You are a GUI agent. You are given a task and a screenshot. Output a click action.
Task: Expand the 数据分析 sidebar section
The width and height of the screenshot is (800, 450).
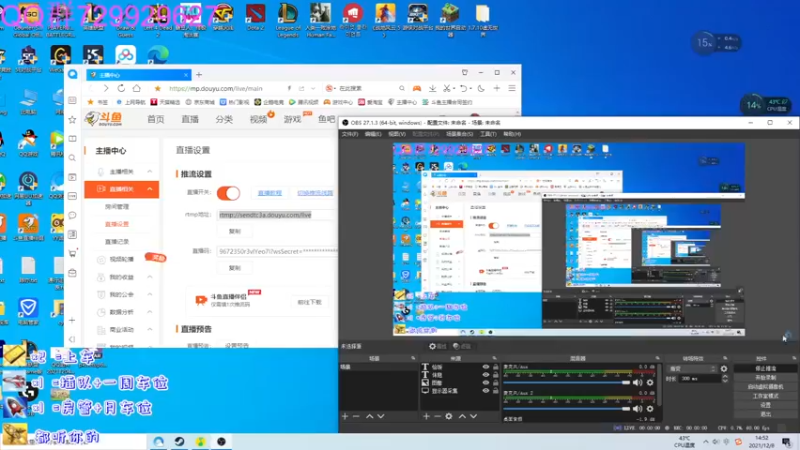[x=149, y=312]
